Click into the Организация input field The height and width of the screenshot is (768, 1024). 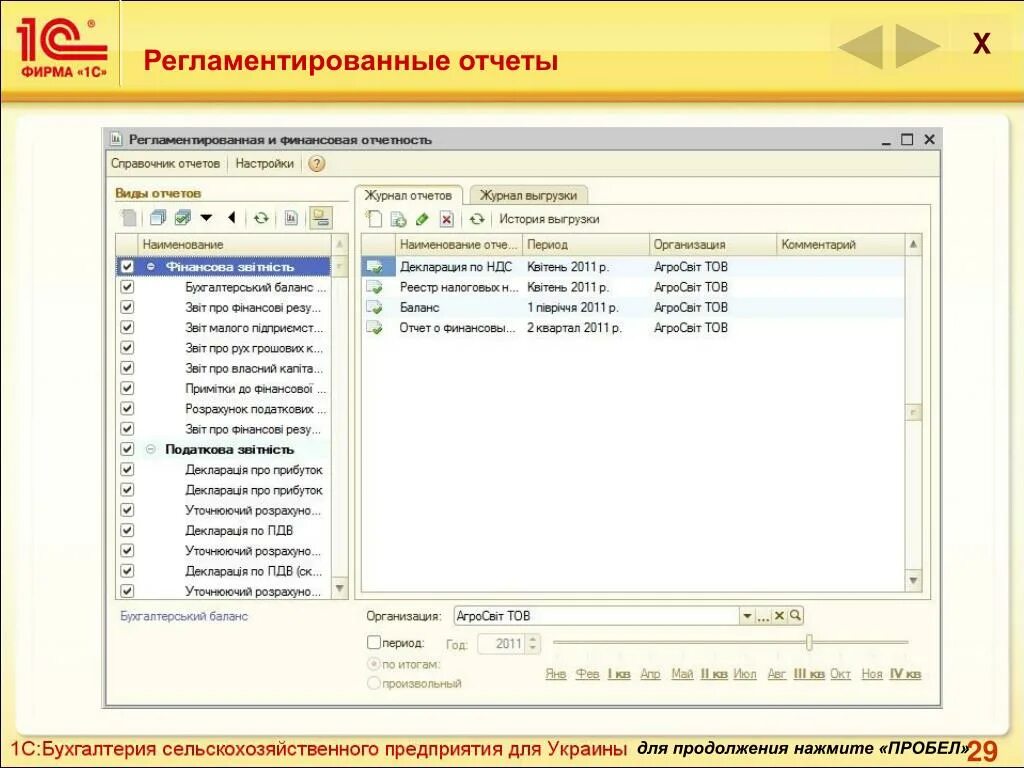tap(596, 616)
